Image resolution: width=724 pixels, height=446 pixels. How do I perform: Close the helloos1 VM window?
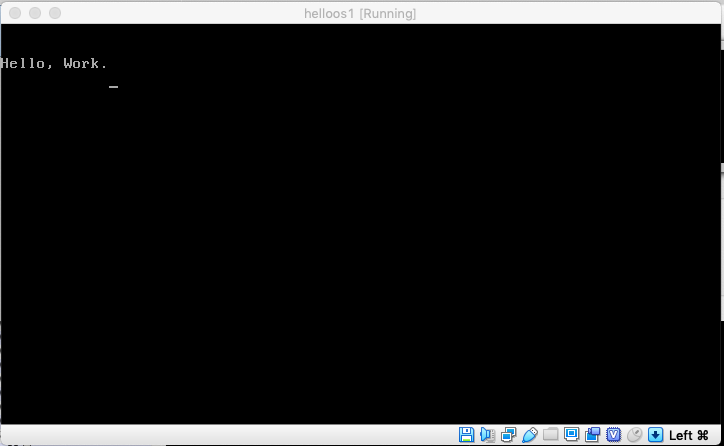click(15, 13)
